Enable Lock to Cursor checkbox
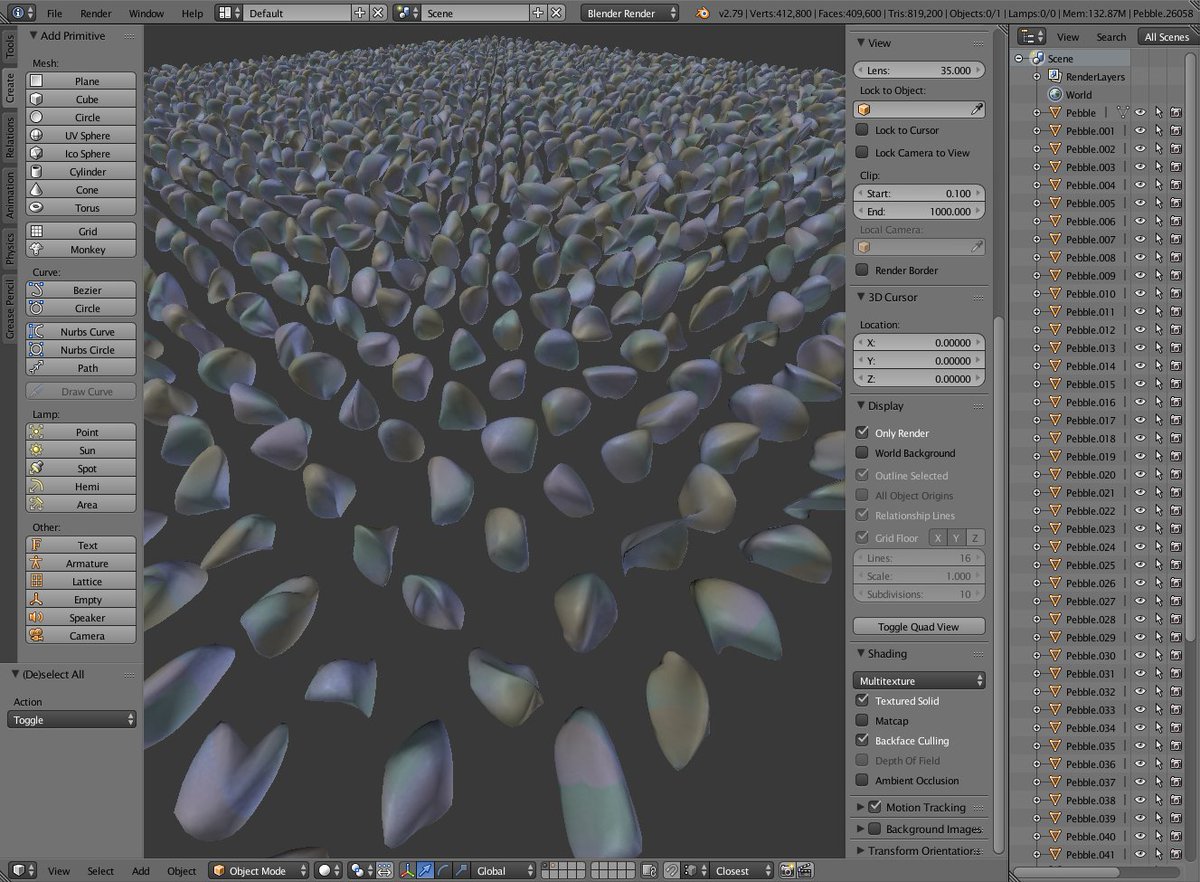1200x882 pixels. (x=863, y=130)
